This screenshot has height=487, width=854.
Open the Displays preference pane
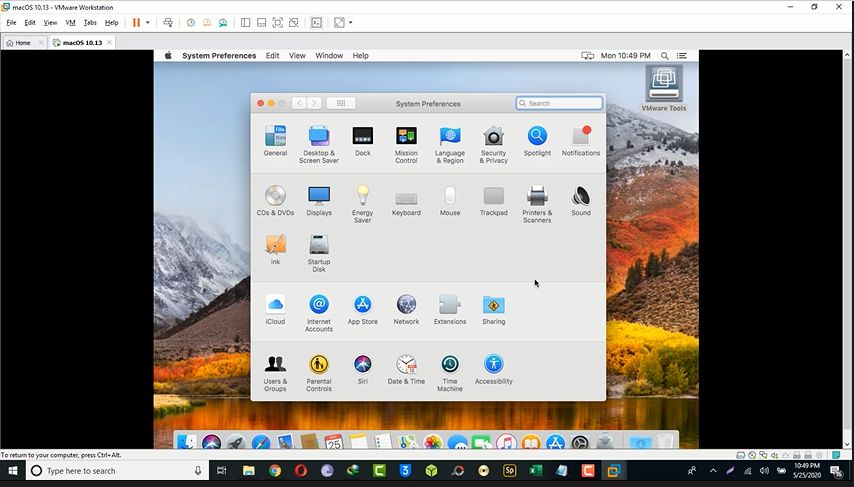[319, 200]
